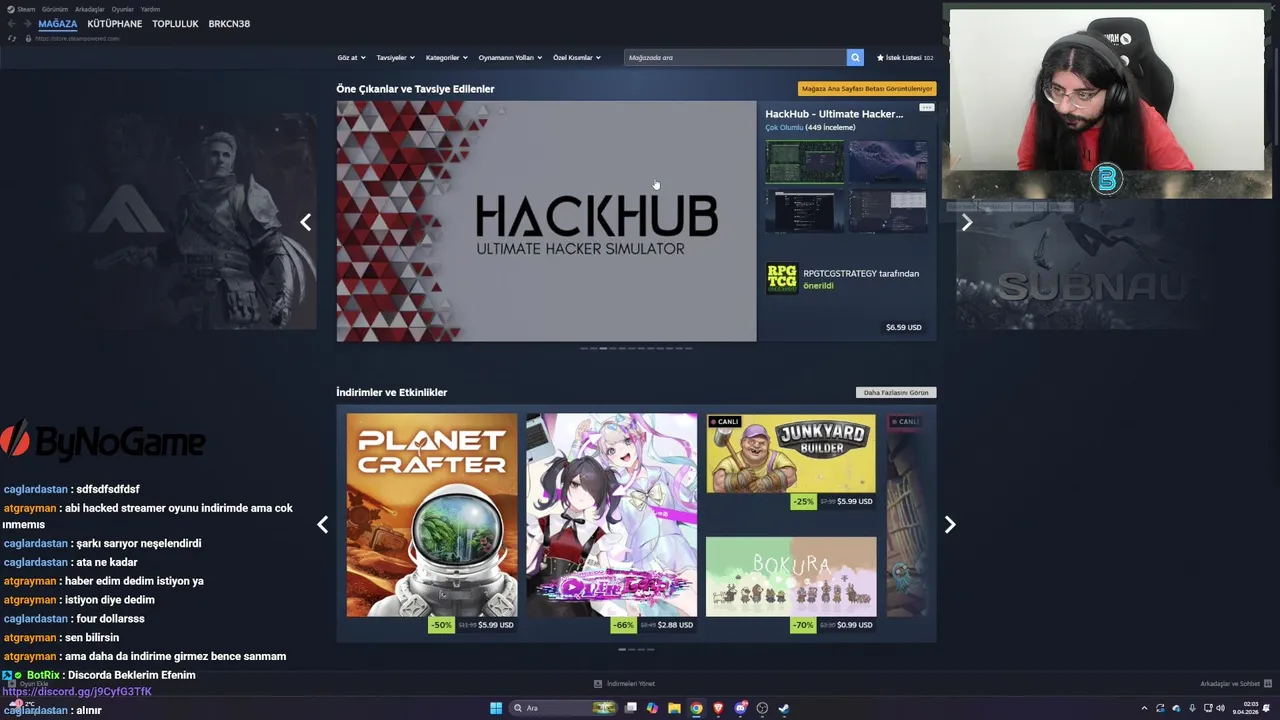Switch to the TOPLULUK tab

coord(175,24)
